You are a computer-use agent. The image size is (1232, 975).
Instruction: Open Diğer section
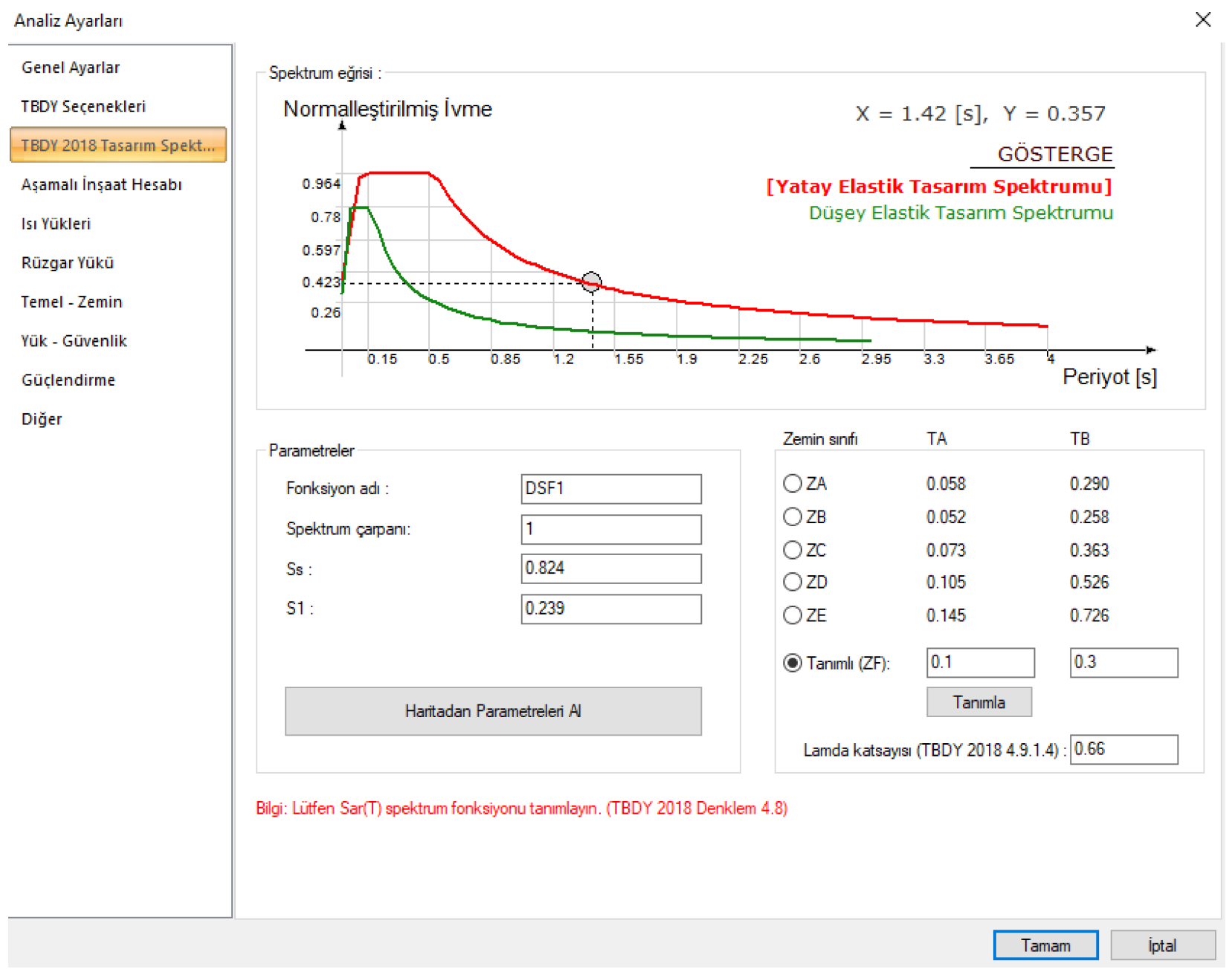[42, 419]
